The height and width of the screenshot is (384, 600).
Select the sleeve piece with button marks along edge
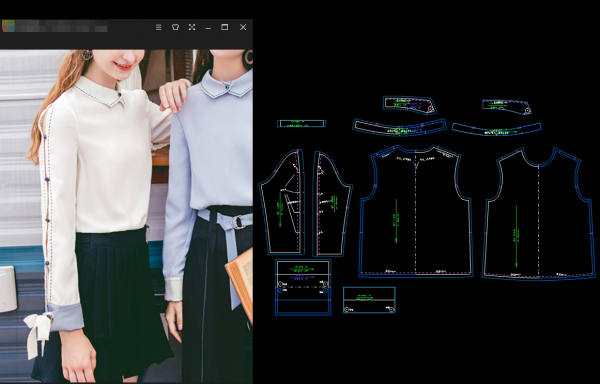(332, 203)
